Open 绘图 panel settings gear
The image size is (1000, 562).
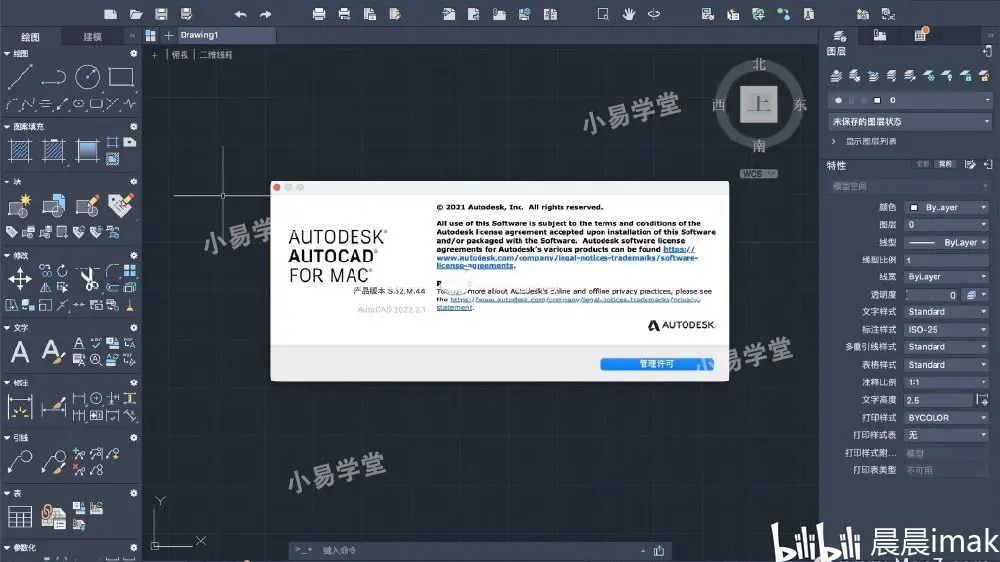click(133, 54)
